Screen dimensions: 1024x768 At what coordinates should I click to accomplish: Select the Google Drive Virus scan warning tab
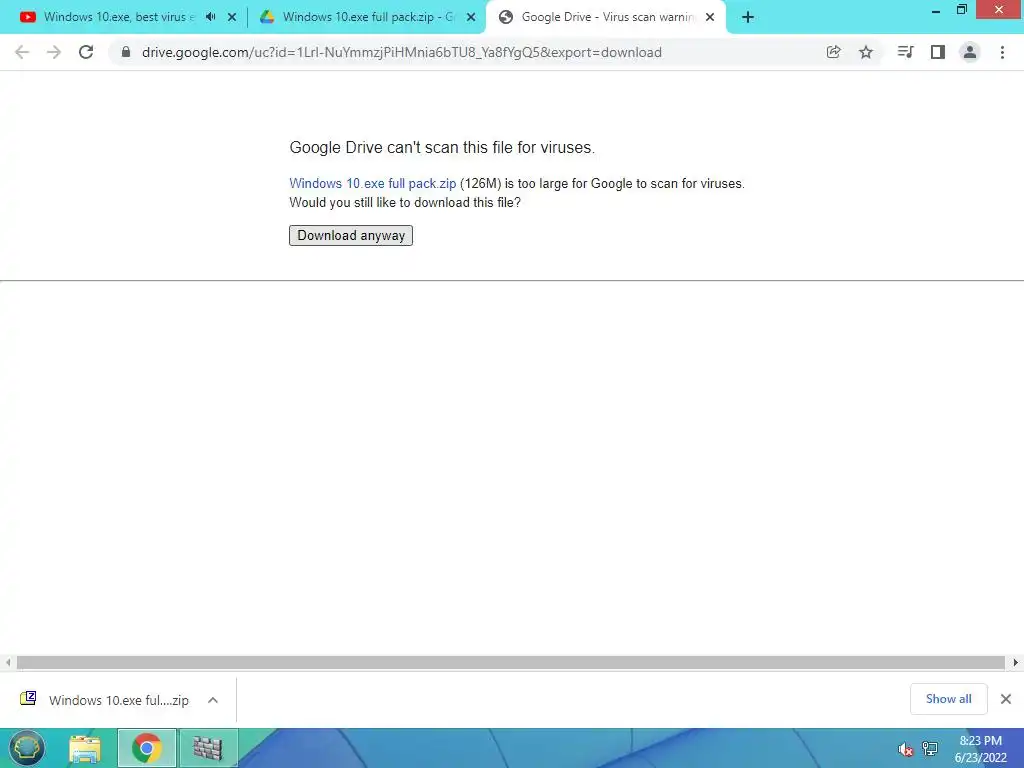tap(606, 17)
